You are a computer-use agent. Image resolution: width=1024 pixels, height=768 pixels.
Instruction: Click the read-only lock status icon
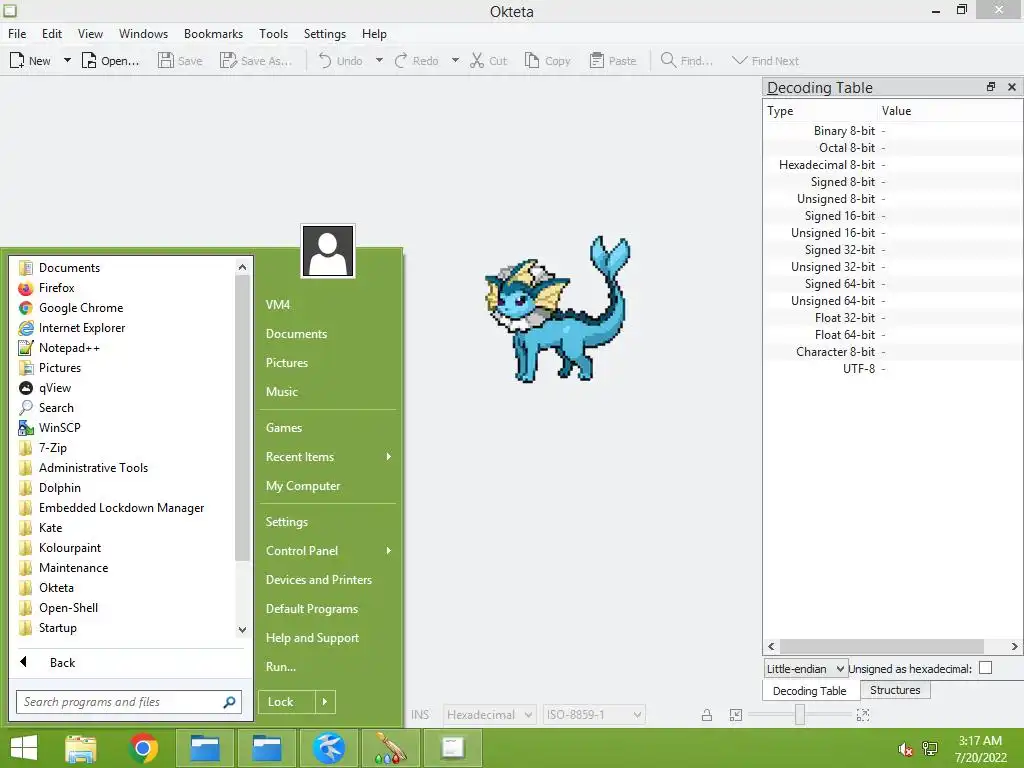[x=707, y=715]
